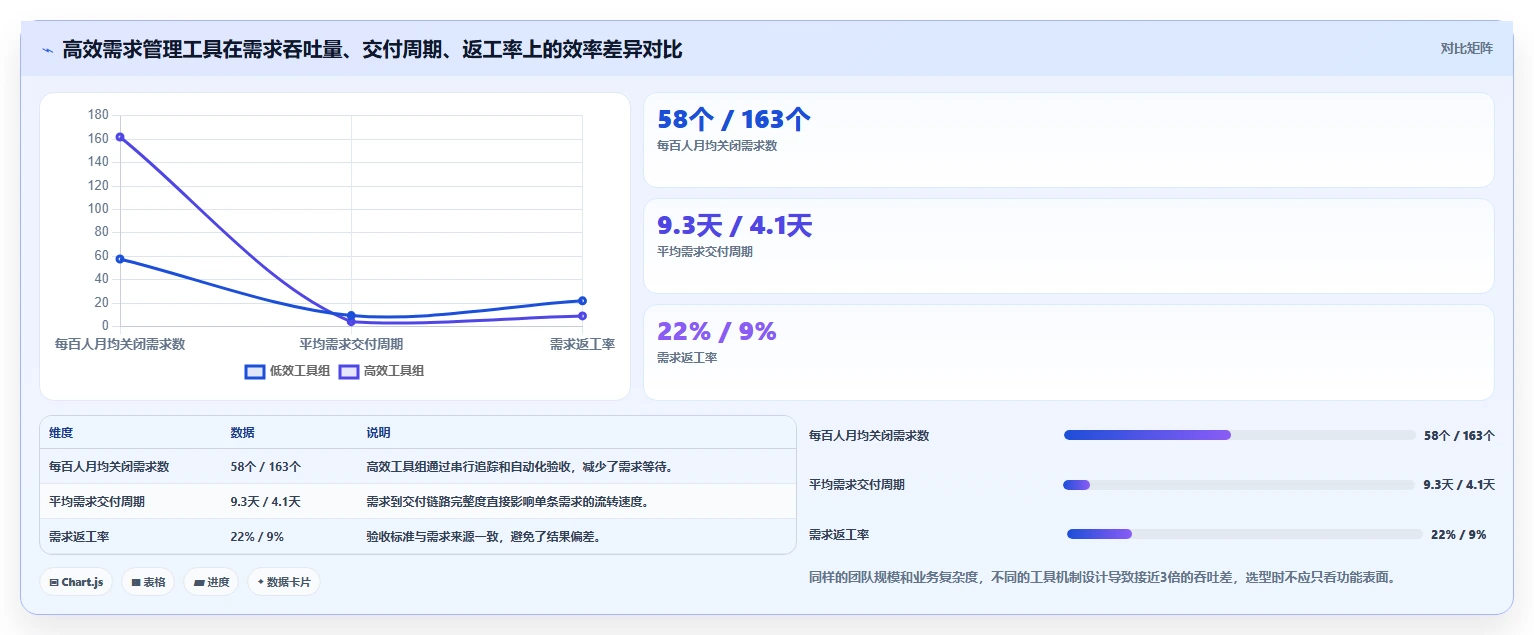Click the description starting 高效工具组通过串行追踪
Image resolution: width=1534 pixels, height=635 pixels.
[x=520, y=467]
